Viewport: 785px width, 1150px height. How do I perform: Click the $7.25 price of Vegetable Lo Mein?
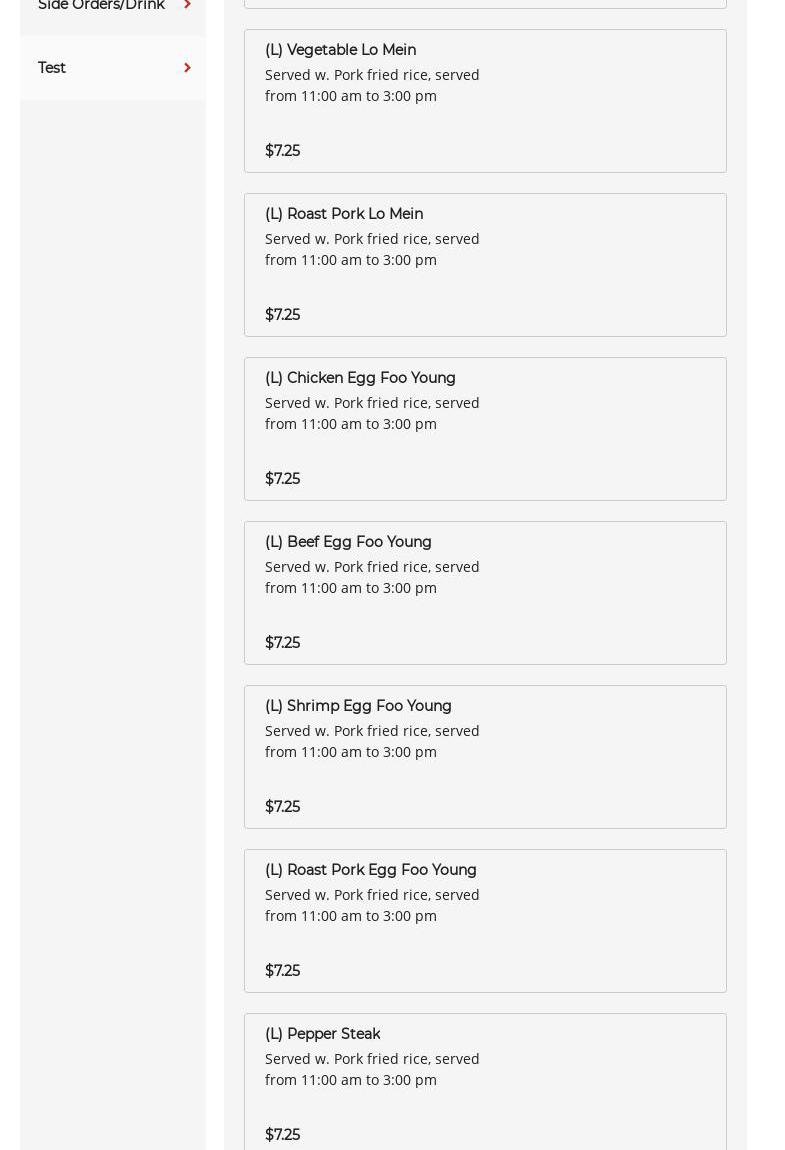click(282, 151)
